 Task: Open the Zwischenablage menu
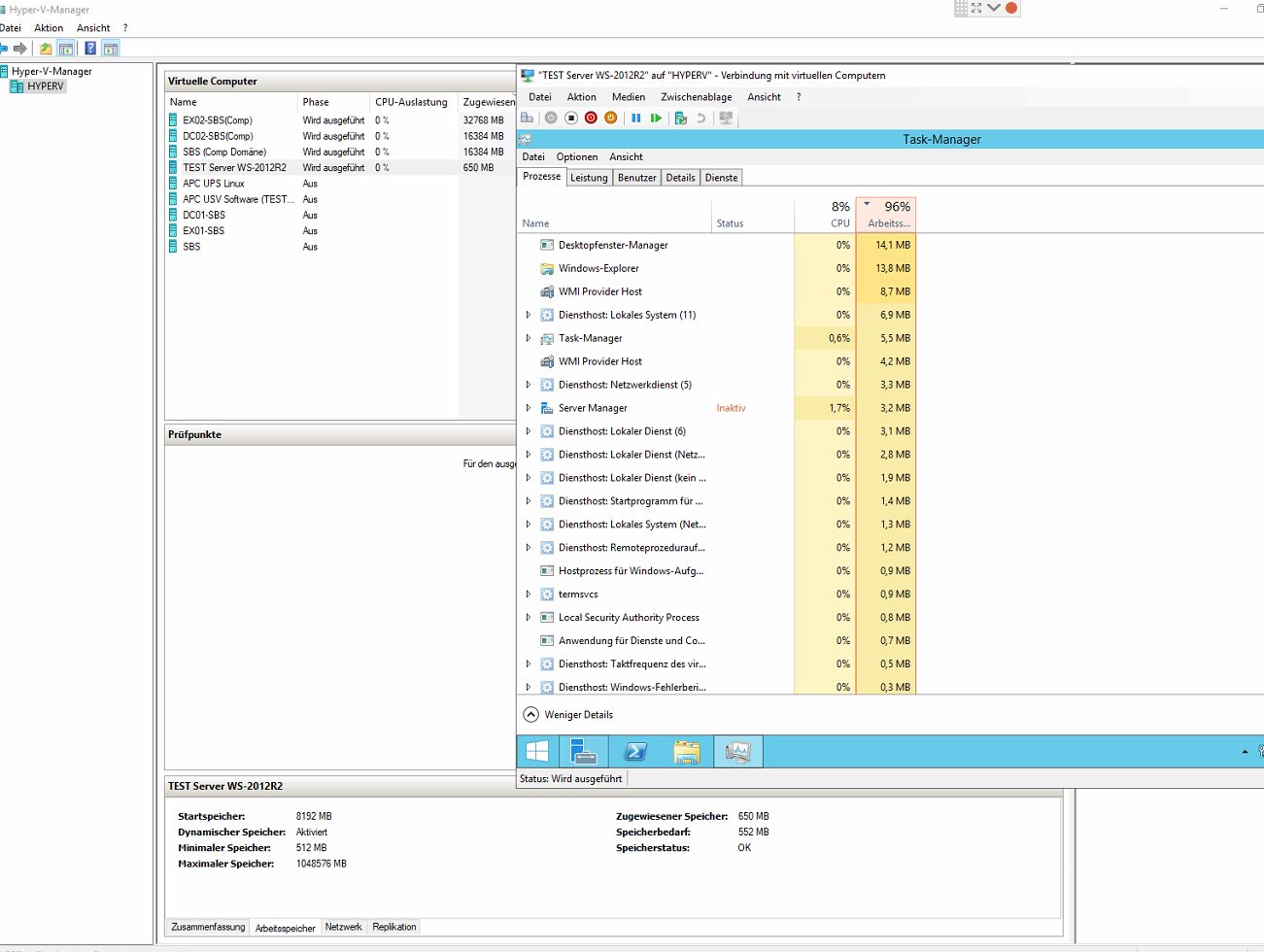(x=697, y=97)
